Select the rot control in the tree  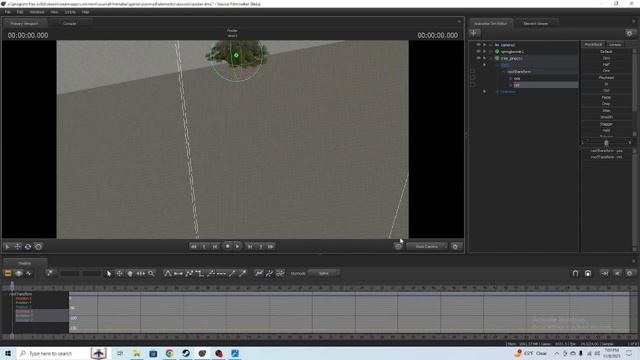pos(517,85)
